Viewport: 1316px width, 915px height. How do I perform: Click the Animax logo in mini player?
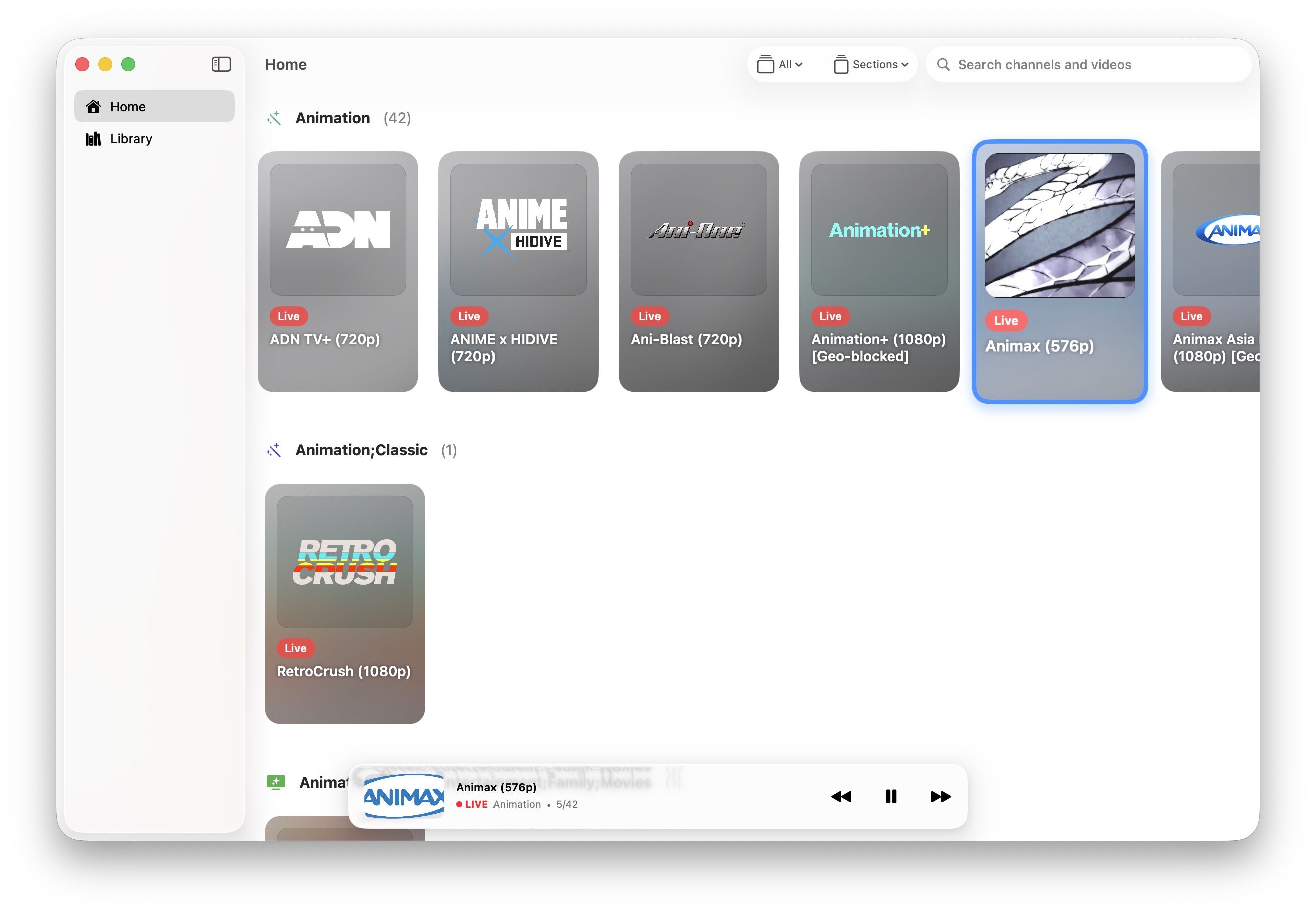[404, 796]
